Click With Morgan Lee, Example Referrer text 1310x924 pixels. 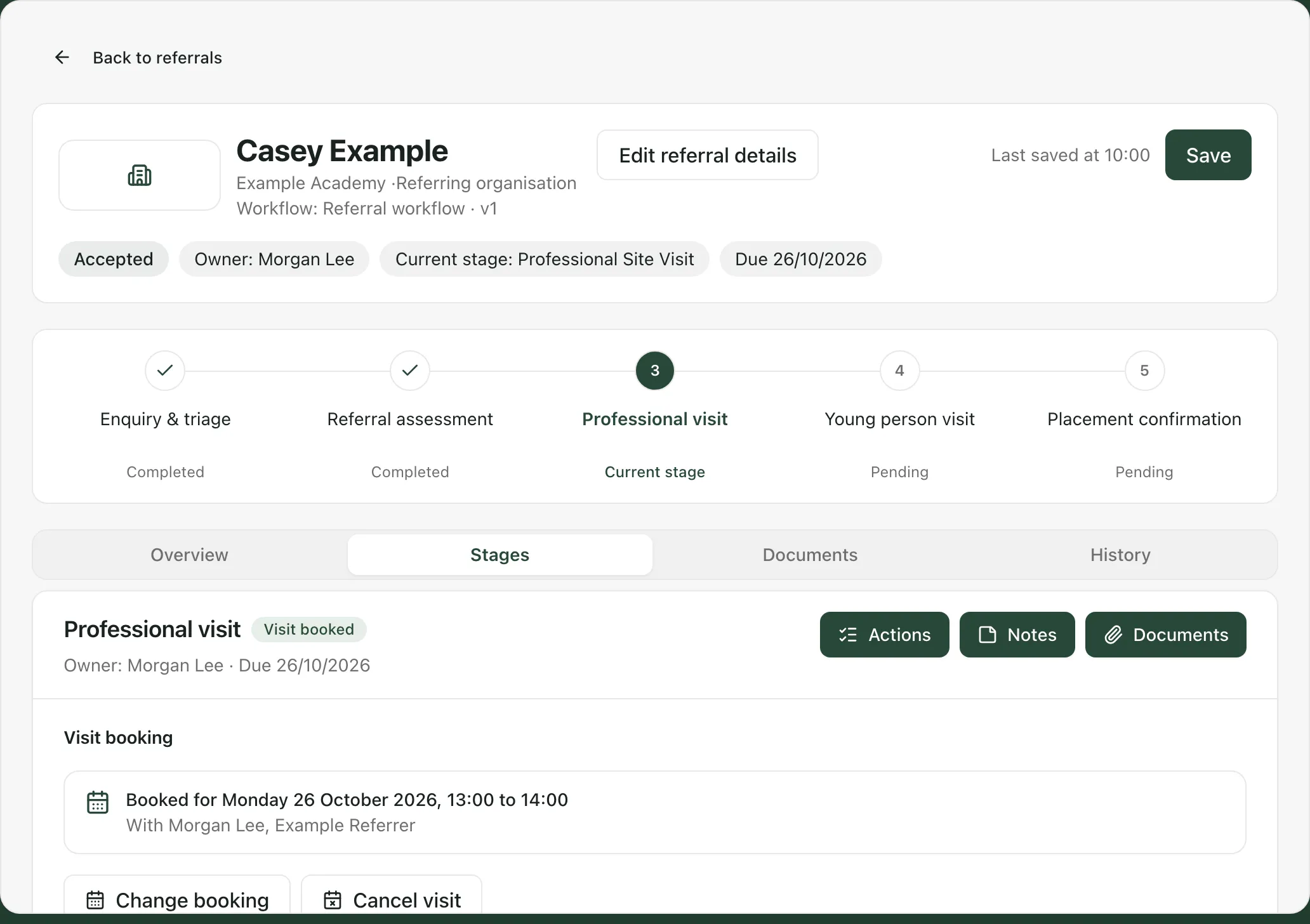click(x=270, y=825)
